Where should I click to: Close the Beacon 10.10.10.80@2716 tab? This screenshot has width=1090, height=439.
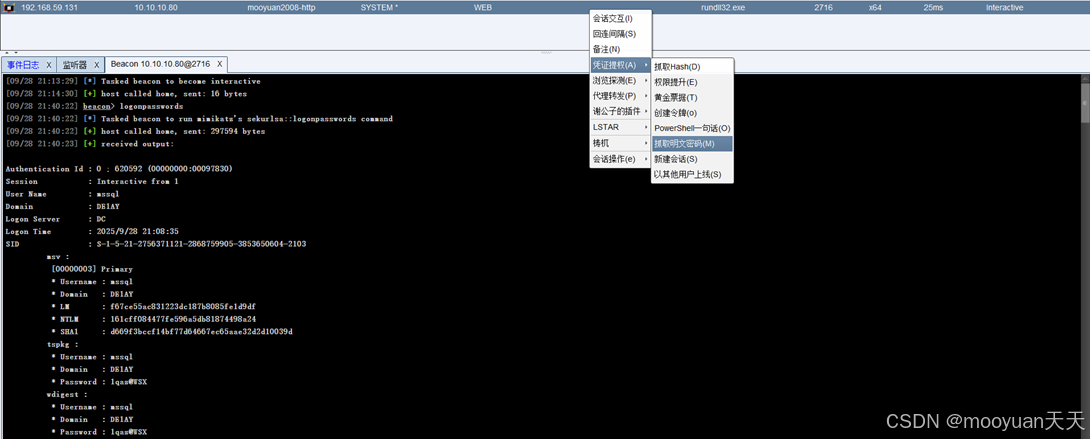pyautogui.click(x=219, y=64)
